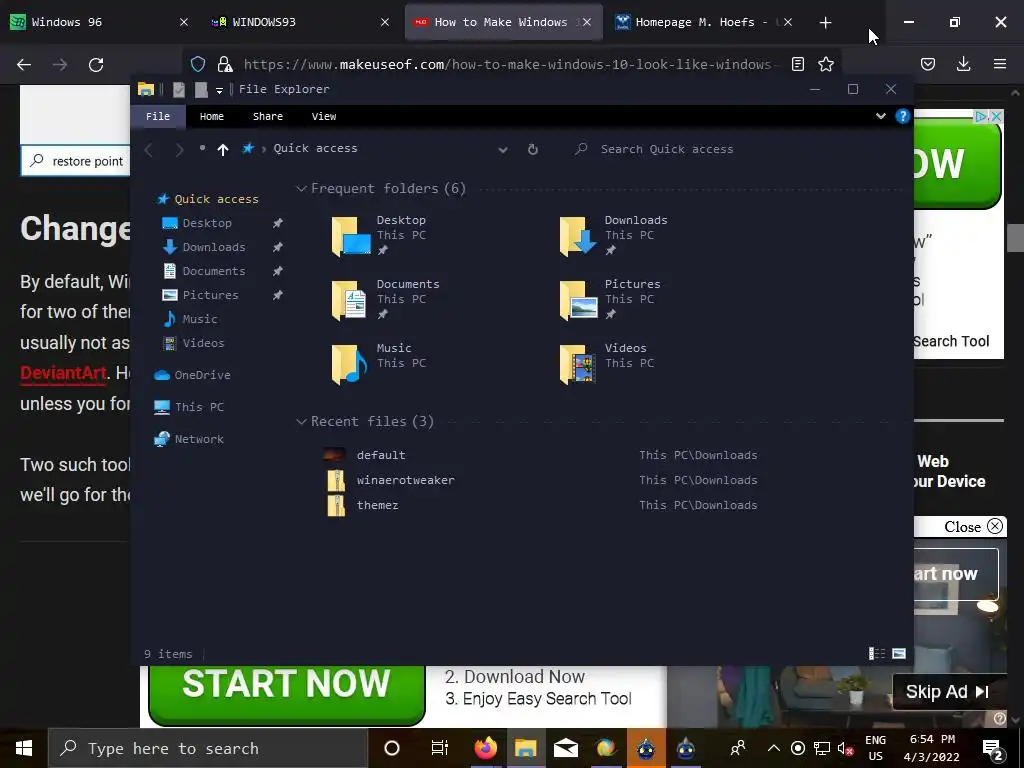The width and height of the screenshot is (1024, 768).
Task: Open the Mail app from taskbar
Action: 566,748
